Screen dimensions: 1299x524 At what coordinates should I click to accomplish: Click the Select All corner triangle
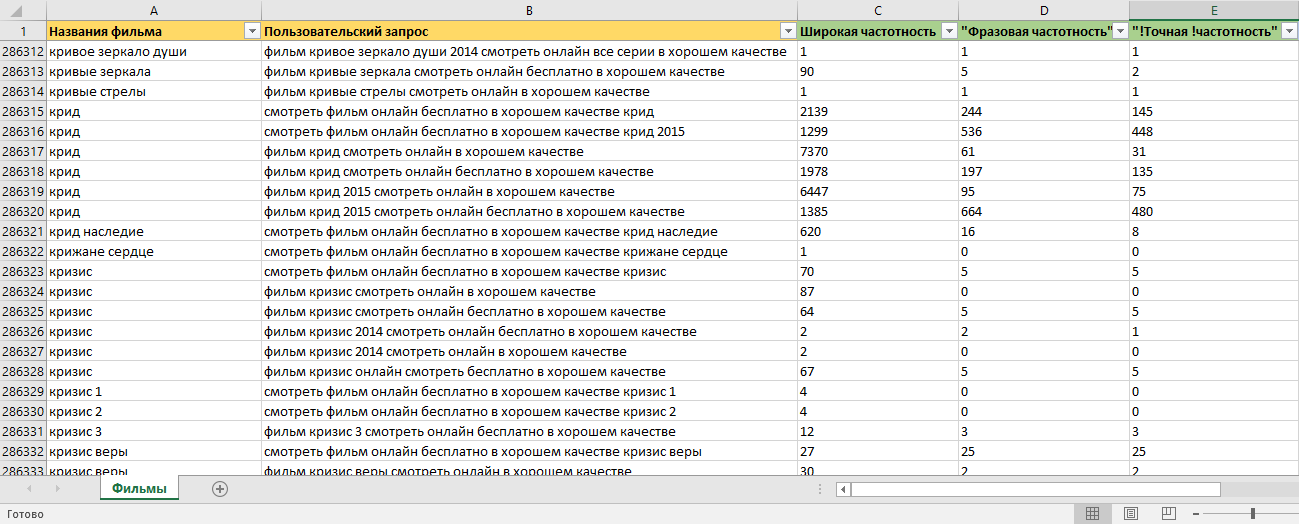23,10
